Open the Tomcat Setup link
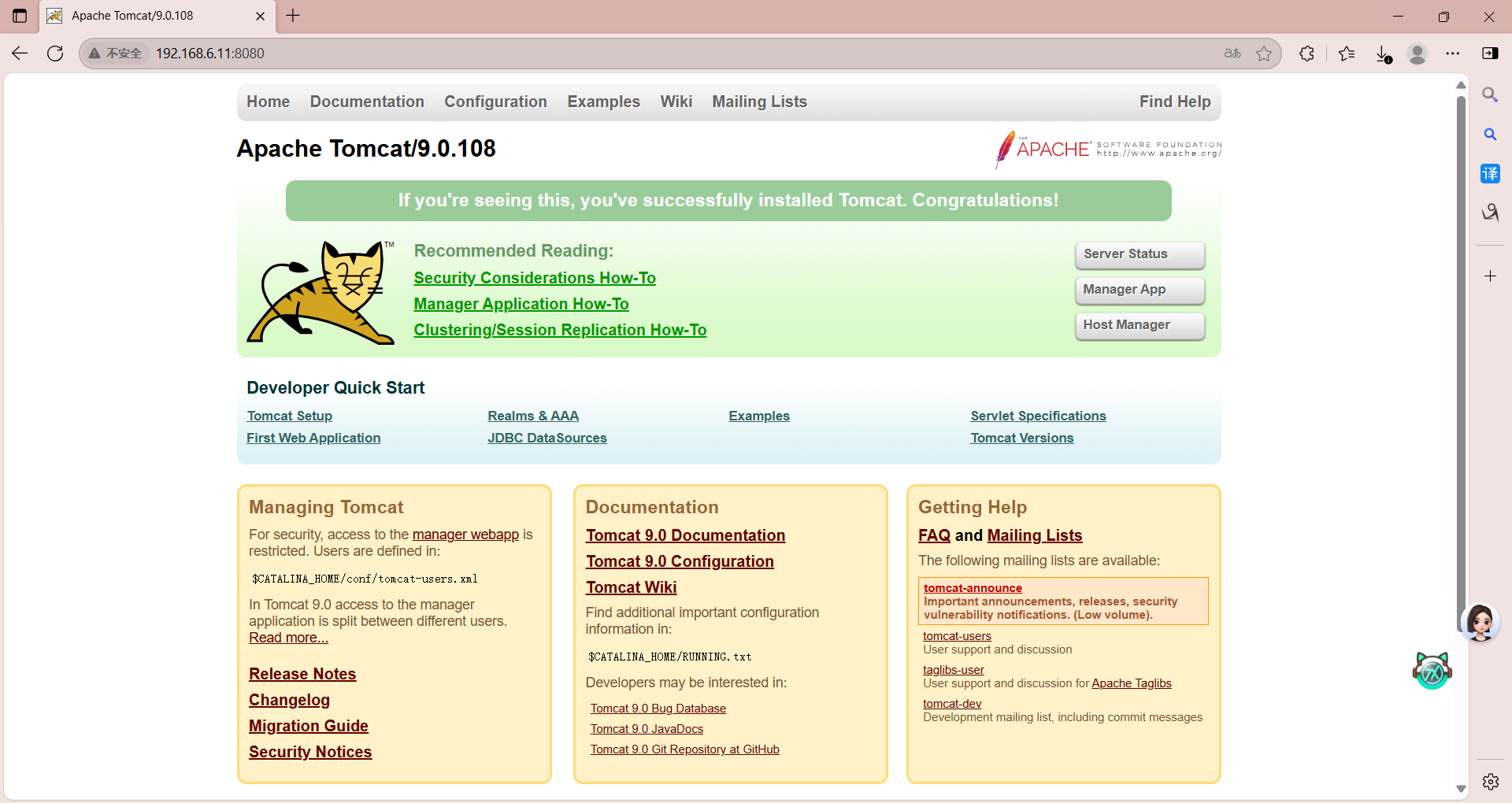 pos(289,416)
